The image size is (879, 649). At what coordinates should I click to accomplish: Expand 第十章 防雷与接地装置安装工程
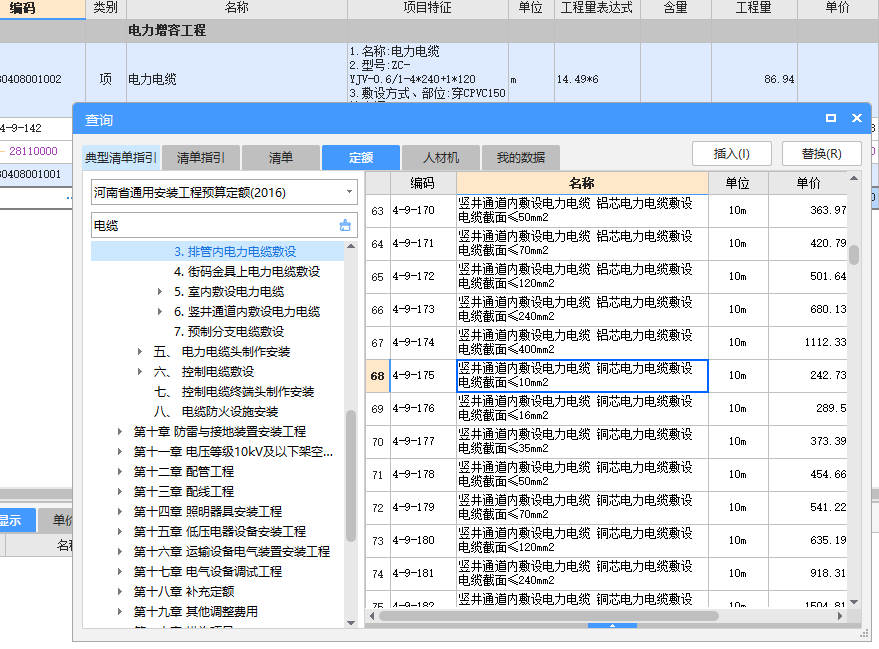click(119, 432)
